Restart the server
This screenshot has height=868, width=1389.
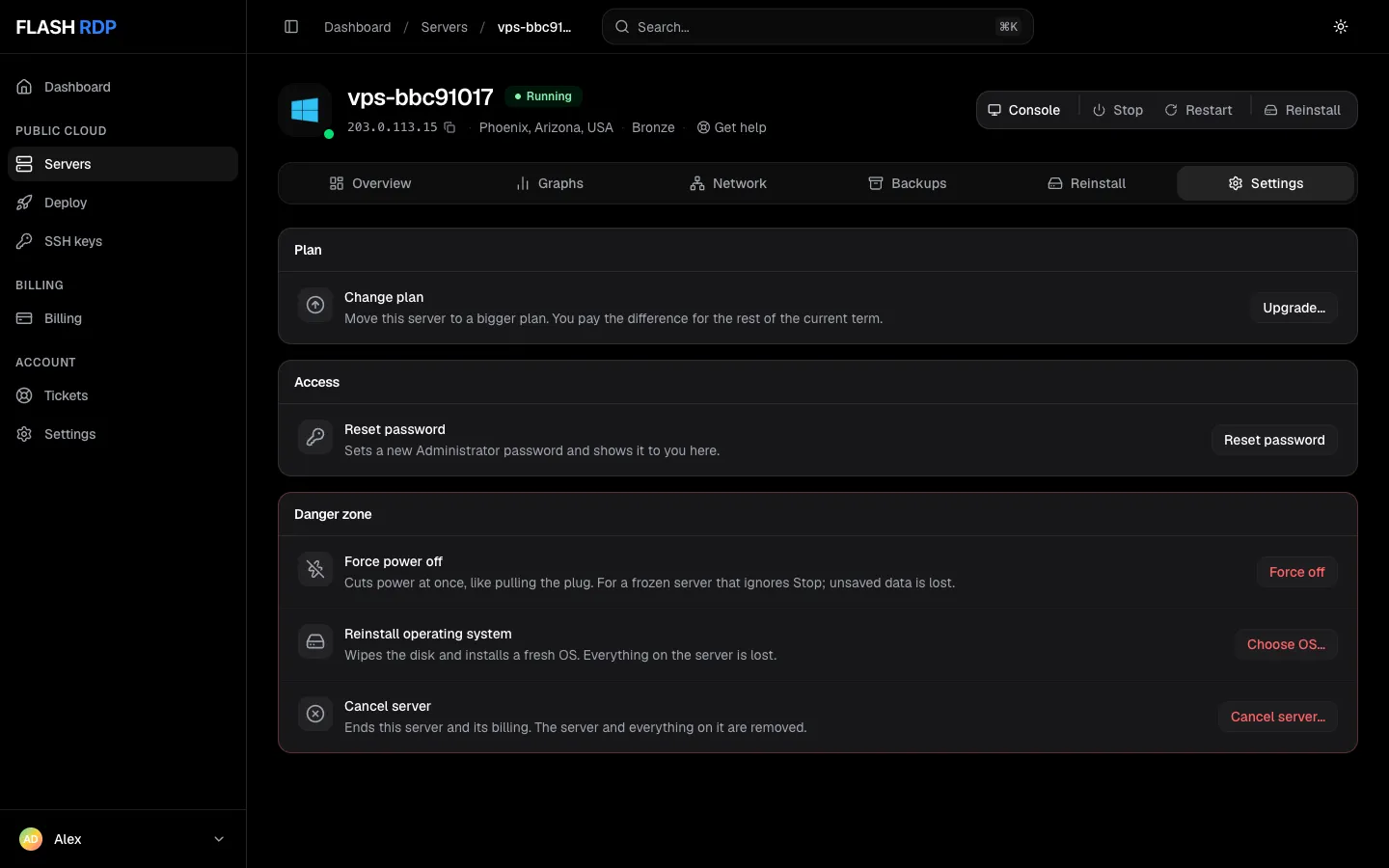click(1199, 110)
